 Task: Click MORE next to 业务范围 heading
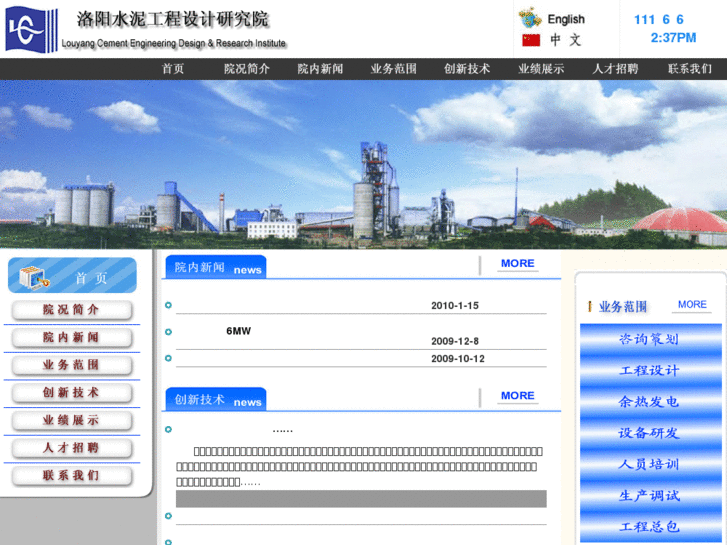(692, 305)
